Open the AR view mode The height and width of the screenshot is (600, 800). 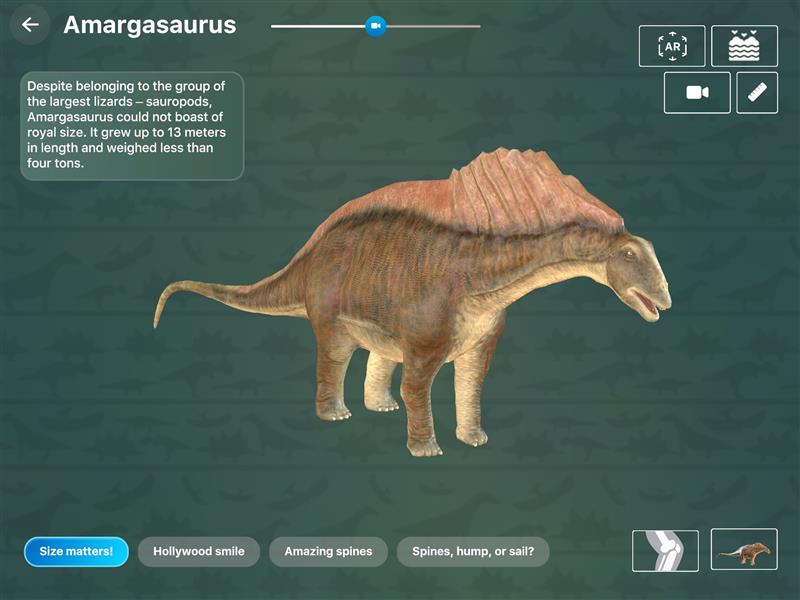click(x=672, y=46)
